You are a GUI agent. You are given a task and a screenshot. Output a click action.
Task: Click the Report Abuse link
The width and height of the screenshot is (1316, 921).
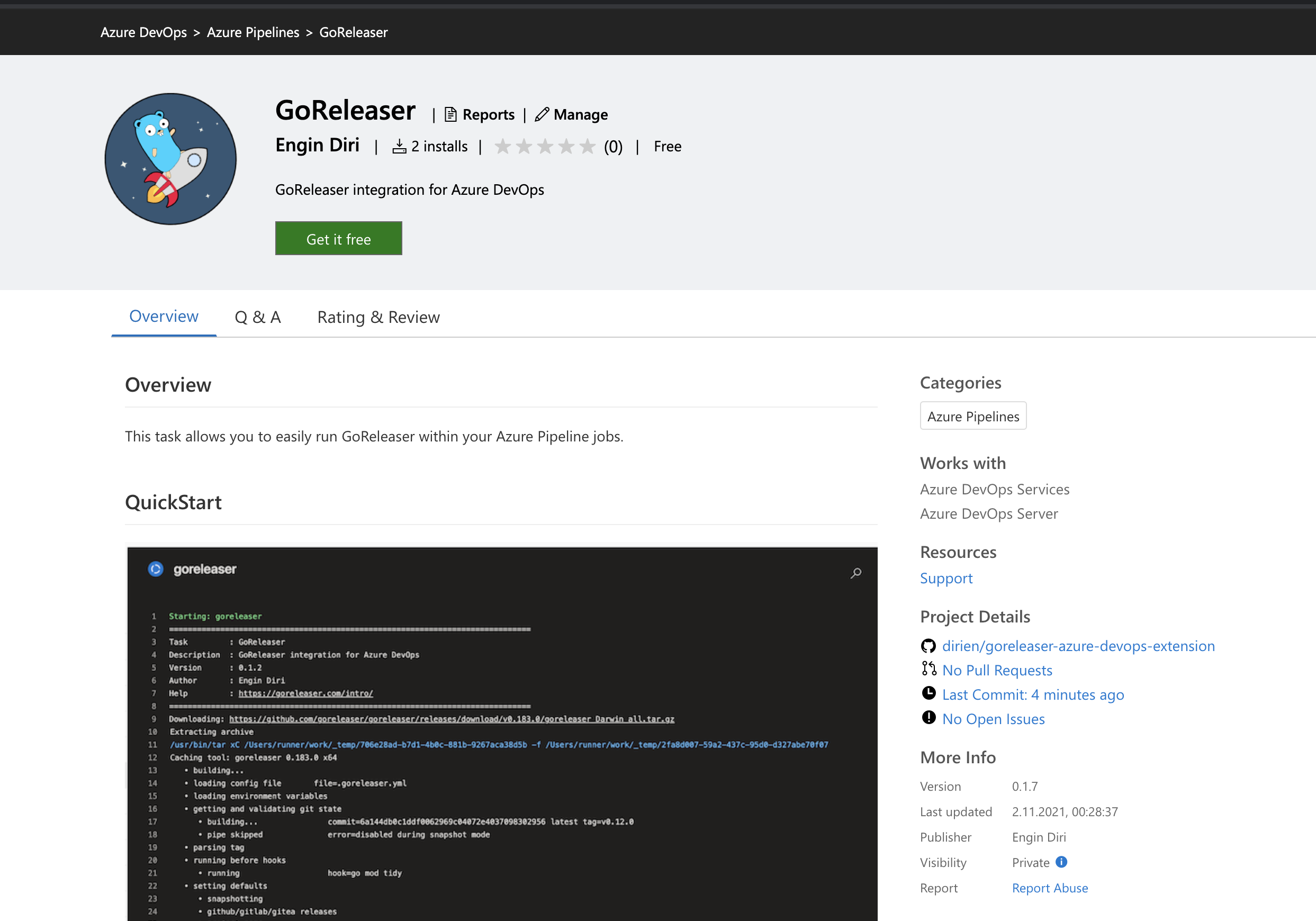point(1050,887)
